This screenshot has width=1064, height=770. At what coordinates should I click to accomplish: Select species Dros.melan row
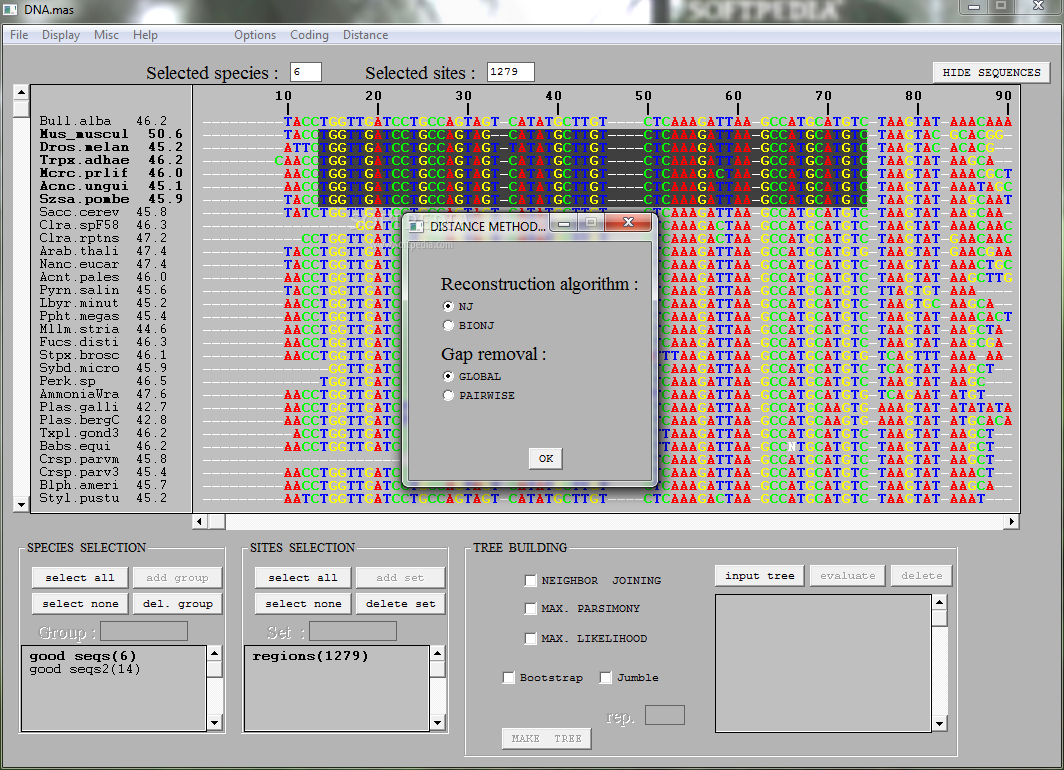(x=111, y=147)
